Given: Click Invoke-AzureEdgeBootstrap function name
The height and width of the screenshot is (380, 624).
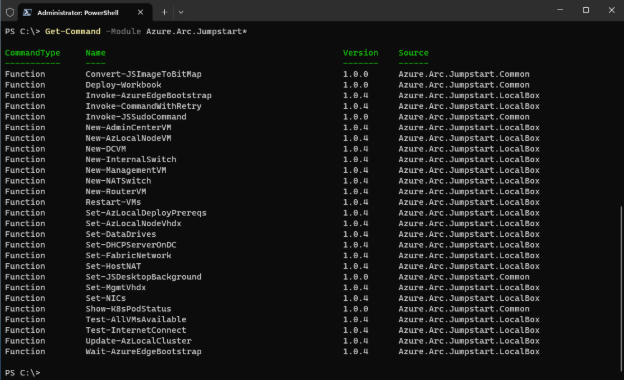Looking at the screenshot, I should (148, 95).
